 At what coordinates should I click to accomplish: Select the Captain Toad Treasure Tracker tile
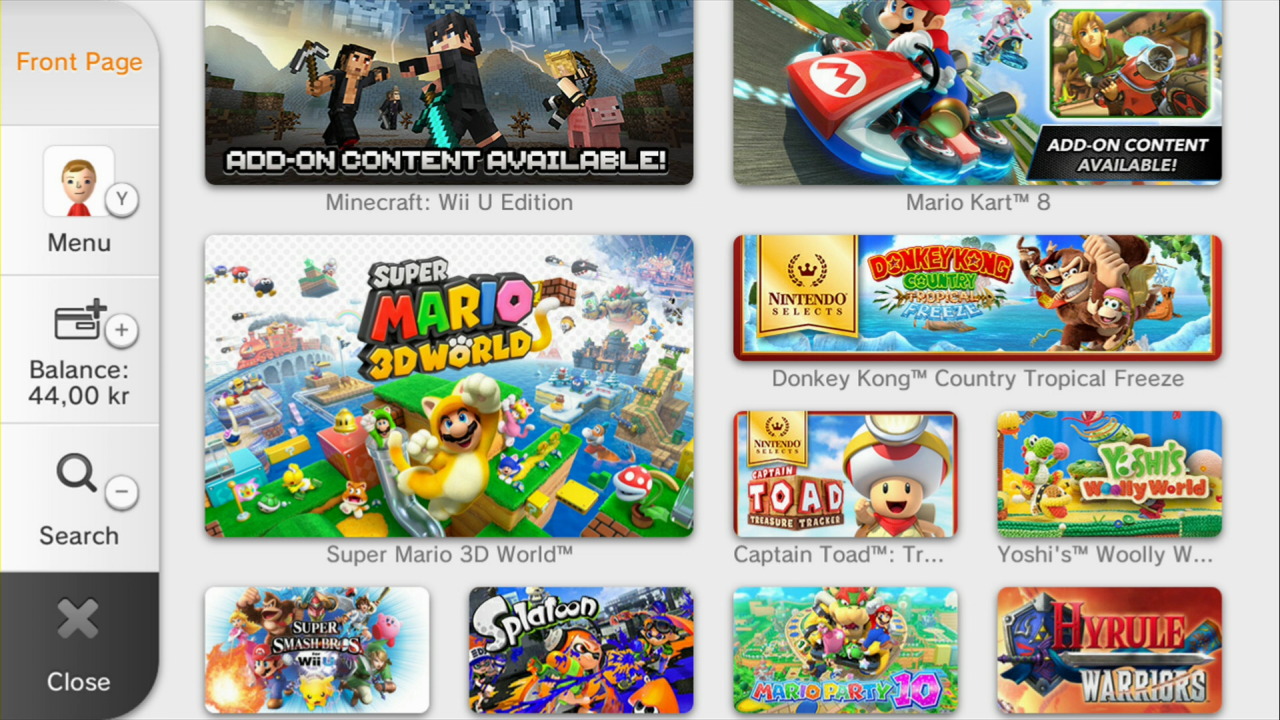tap(845, 474)
